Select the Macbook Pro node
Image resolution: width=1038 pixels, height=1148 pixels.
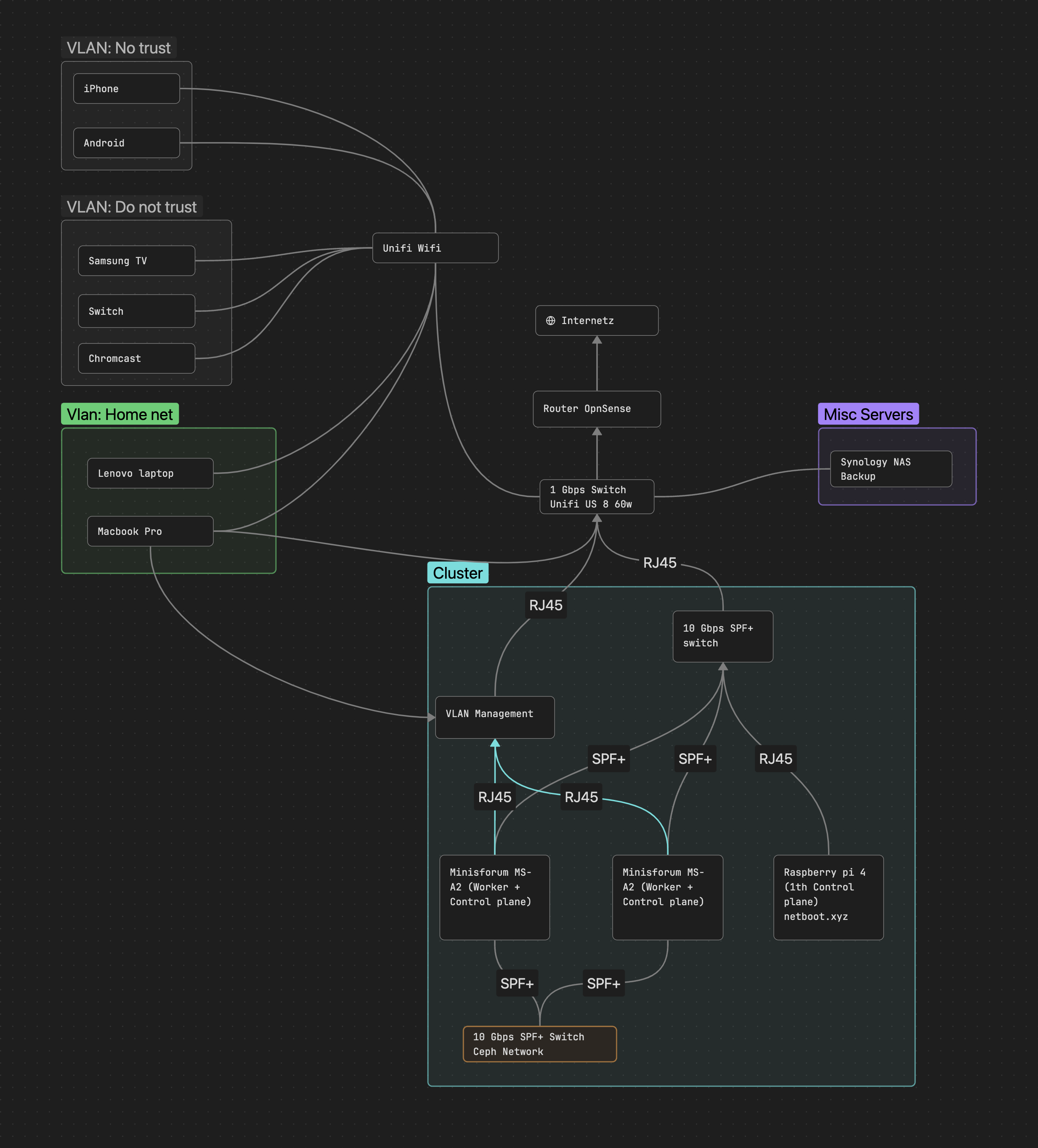pos(150,531)
